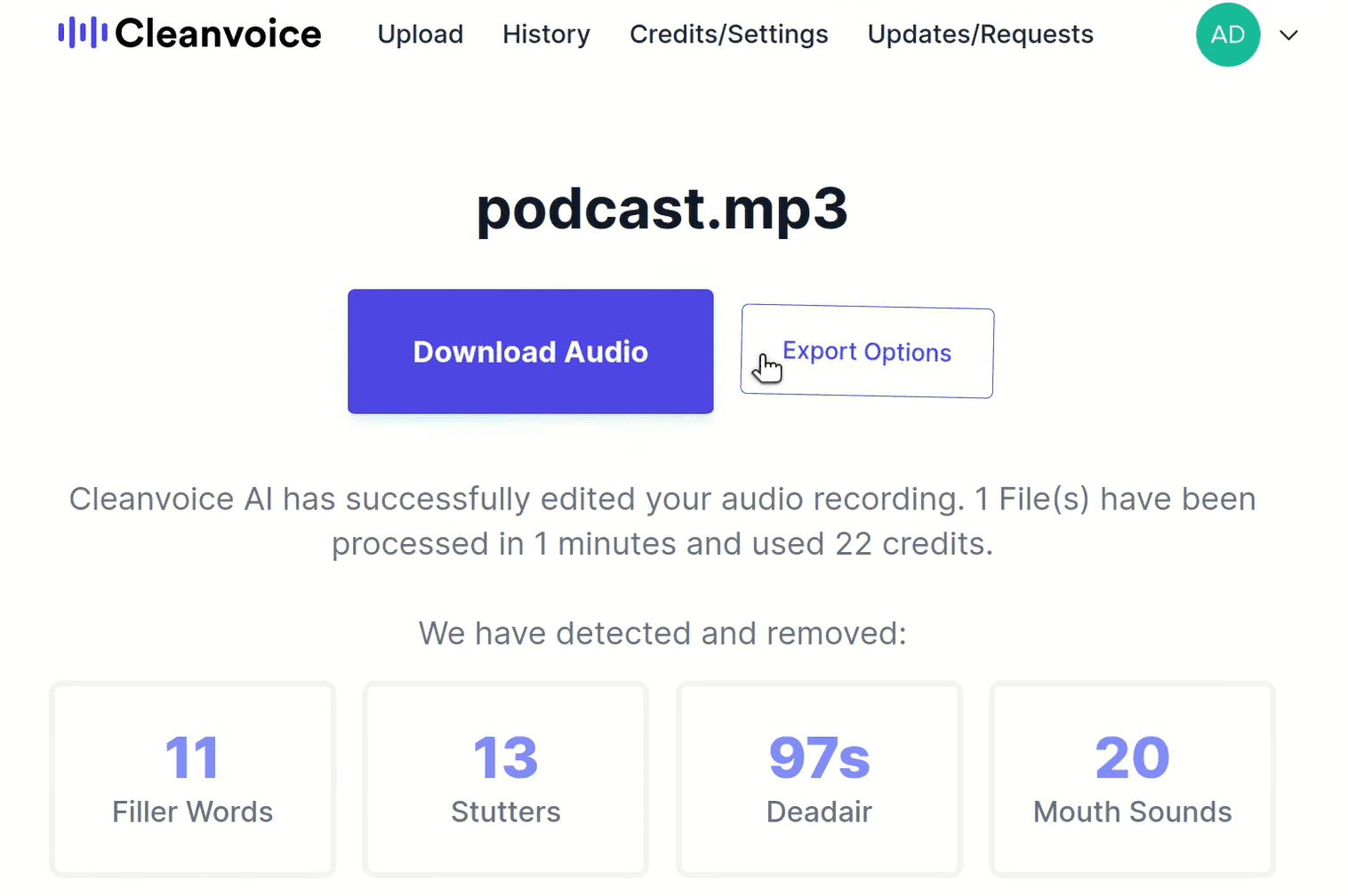The width and height of the screenshot is (1348, 896).
Task: Open the History menu item
Action: [546, 34]
